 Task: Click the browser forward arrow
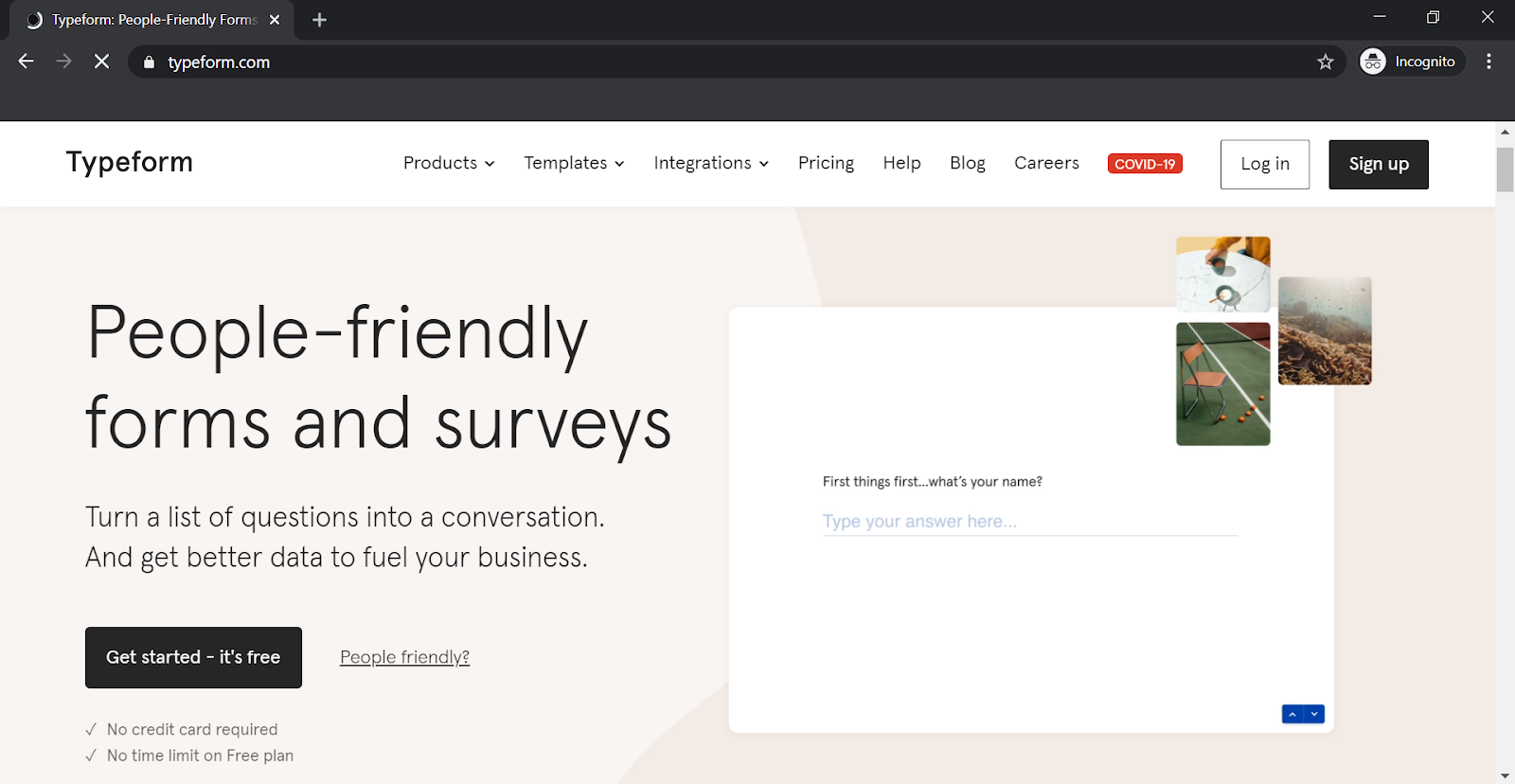63,62
